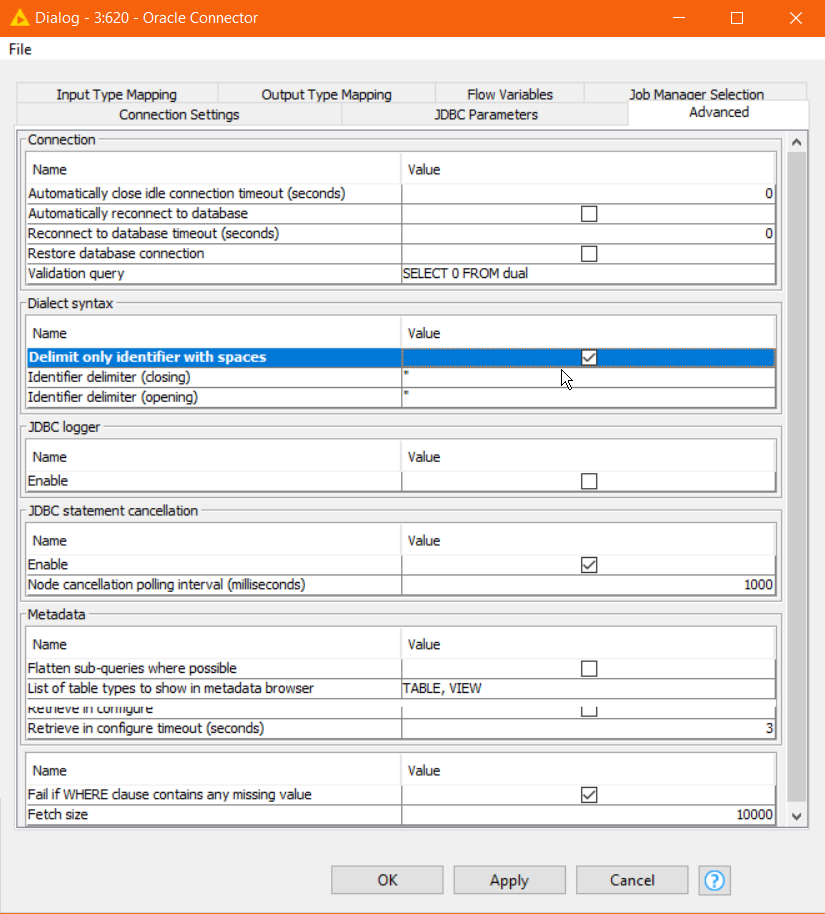The width and height of the screenshot is (825, 914).
Task: Go to Connection Settings tab
Action: click(x=179, y=114)
